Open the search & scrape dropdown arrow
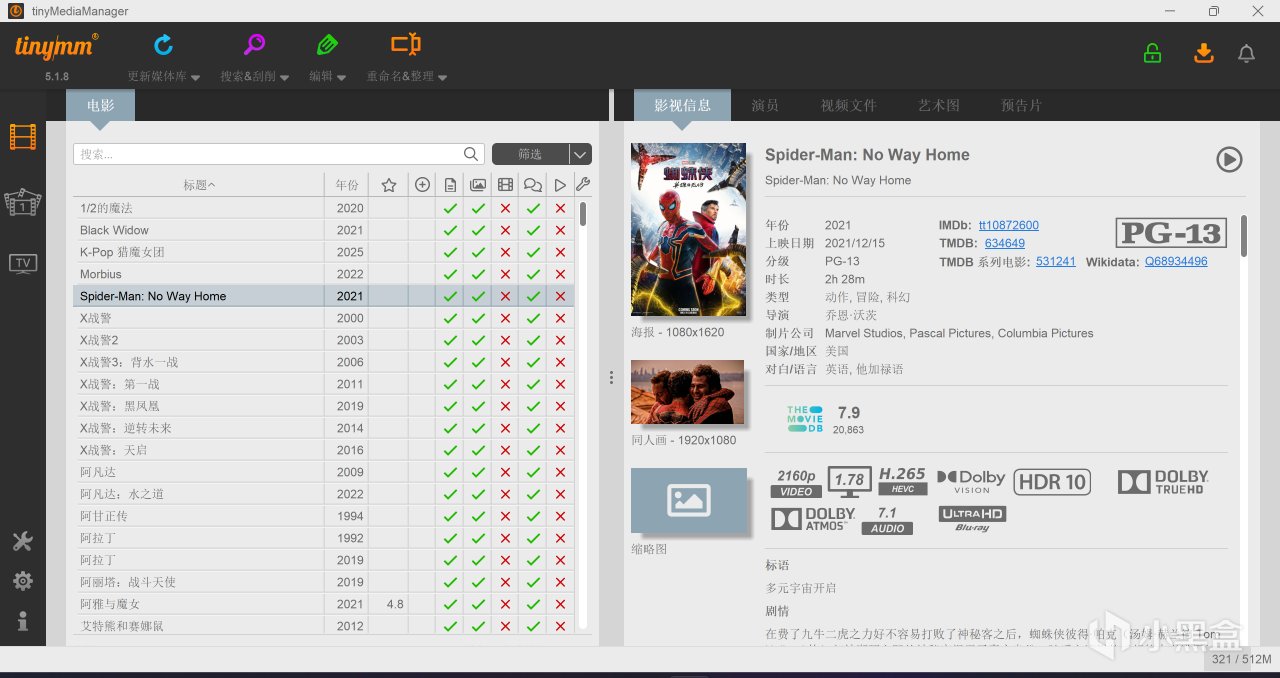Viewport: 1280px width, 678px height. pyautogui.click(x=285, y=77)
